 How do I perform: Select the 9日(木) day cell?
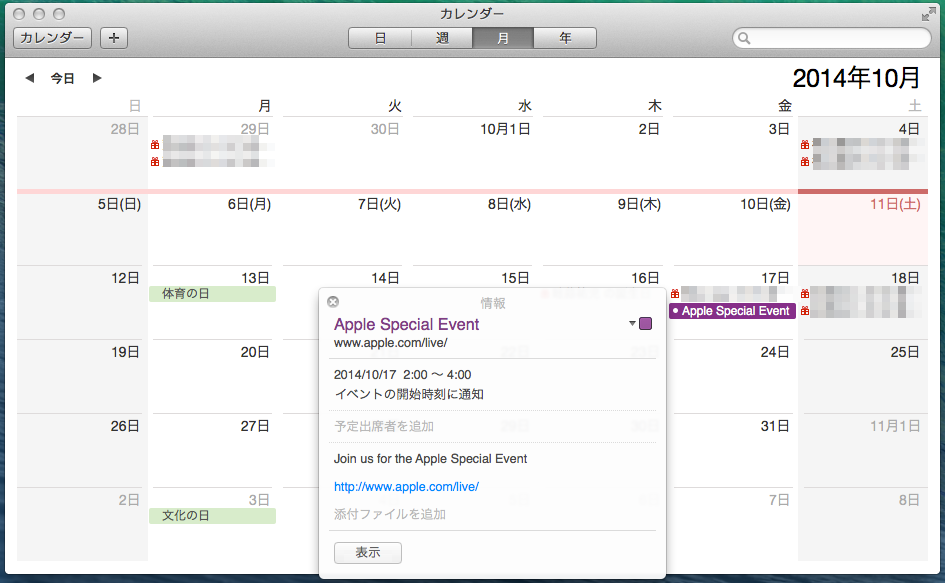[602, 229]
